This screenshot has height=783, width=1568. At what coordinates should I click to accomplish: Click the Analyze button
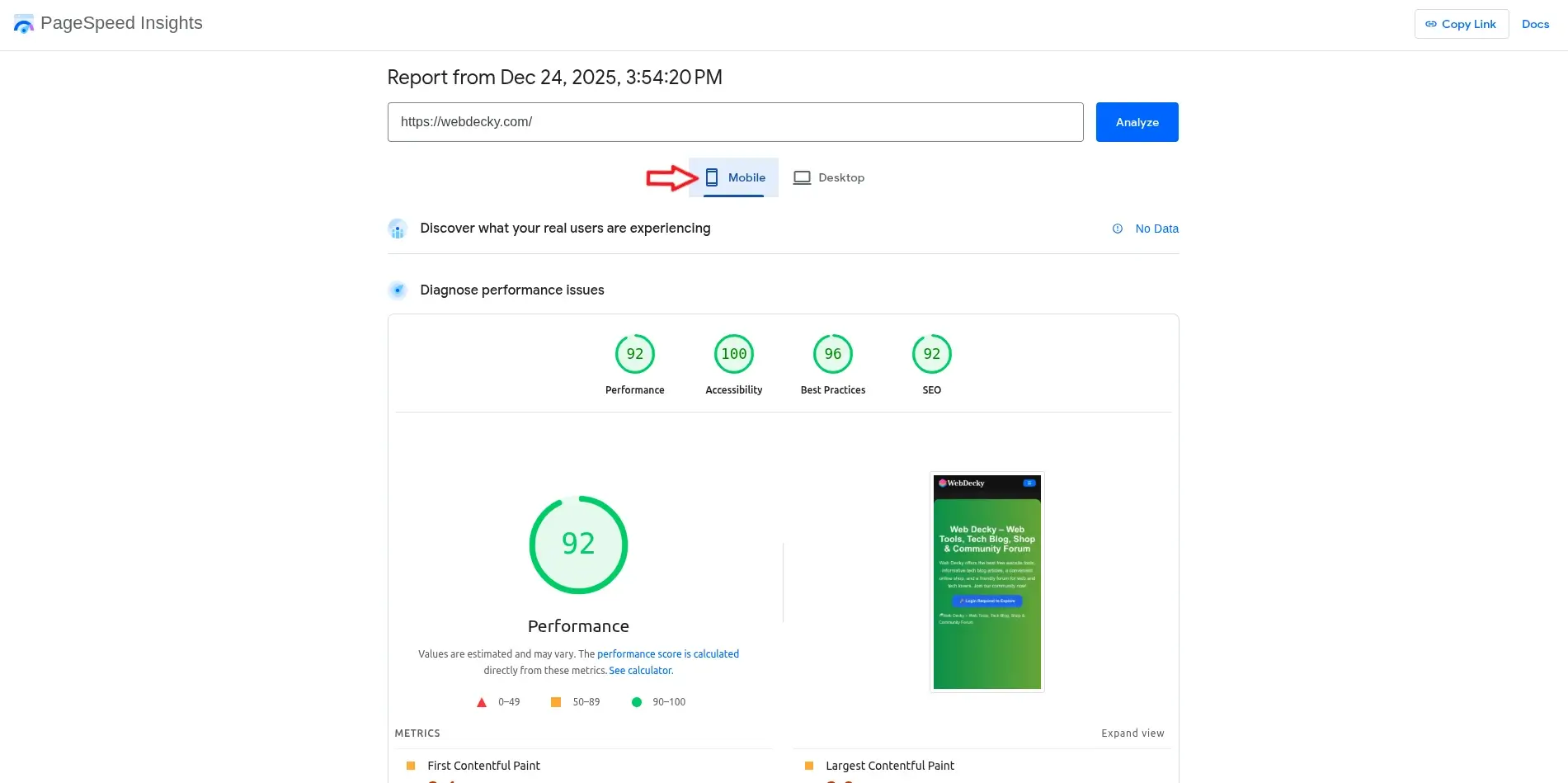pyautogui.click(x=1136, y=121)
